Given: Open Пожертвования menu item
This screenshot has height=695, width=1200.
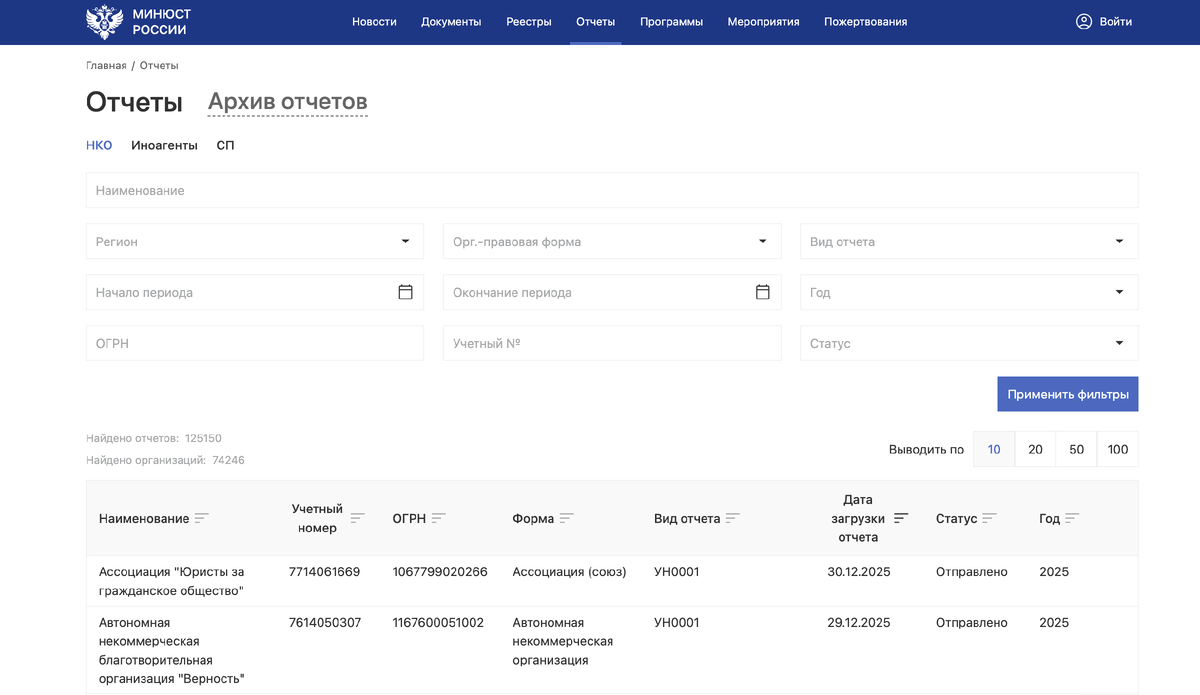Looking at the screenshot, I should 865,22.
